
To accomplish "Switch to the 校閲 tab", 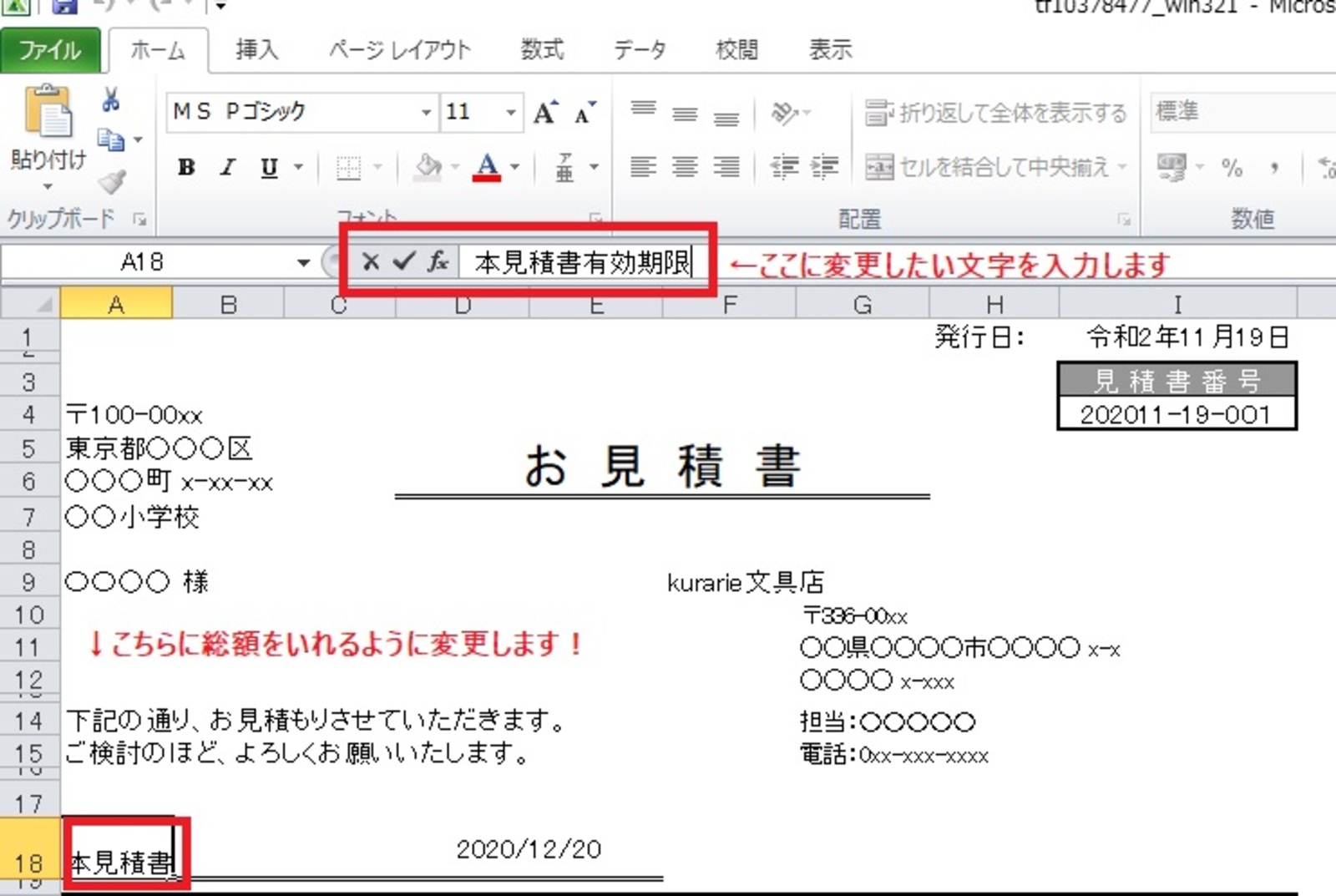I will [736, 50].
